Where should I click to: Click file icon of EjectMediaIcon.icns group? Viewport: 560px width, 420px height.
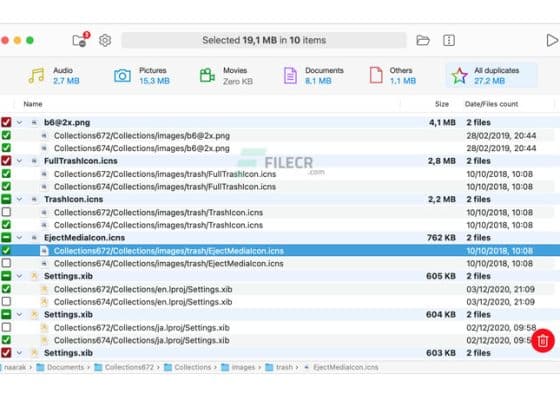point(34,238)
